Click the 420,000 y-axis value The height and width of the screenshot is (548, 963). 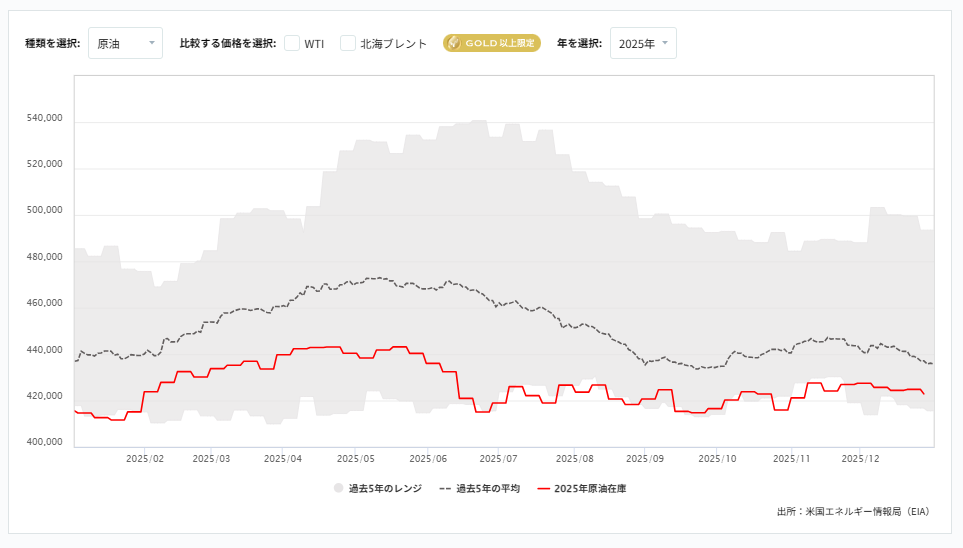(x=44, y=396)
